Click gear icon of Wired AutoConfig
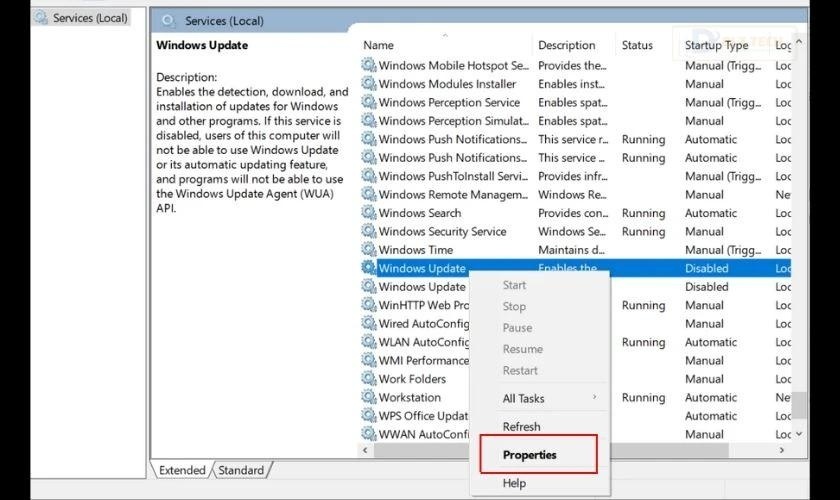Screen dimensions: 840x500 pyautogui.click(x=369, y=323)
